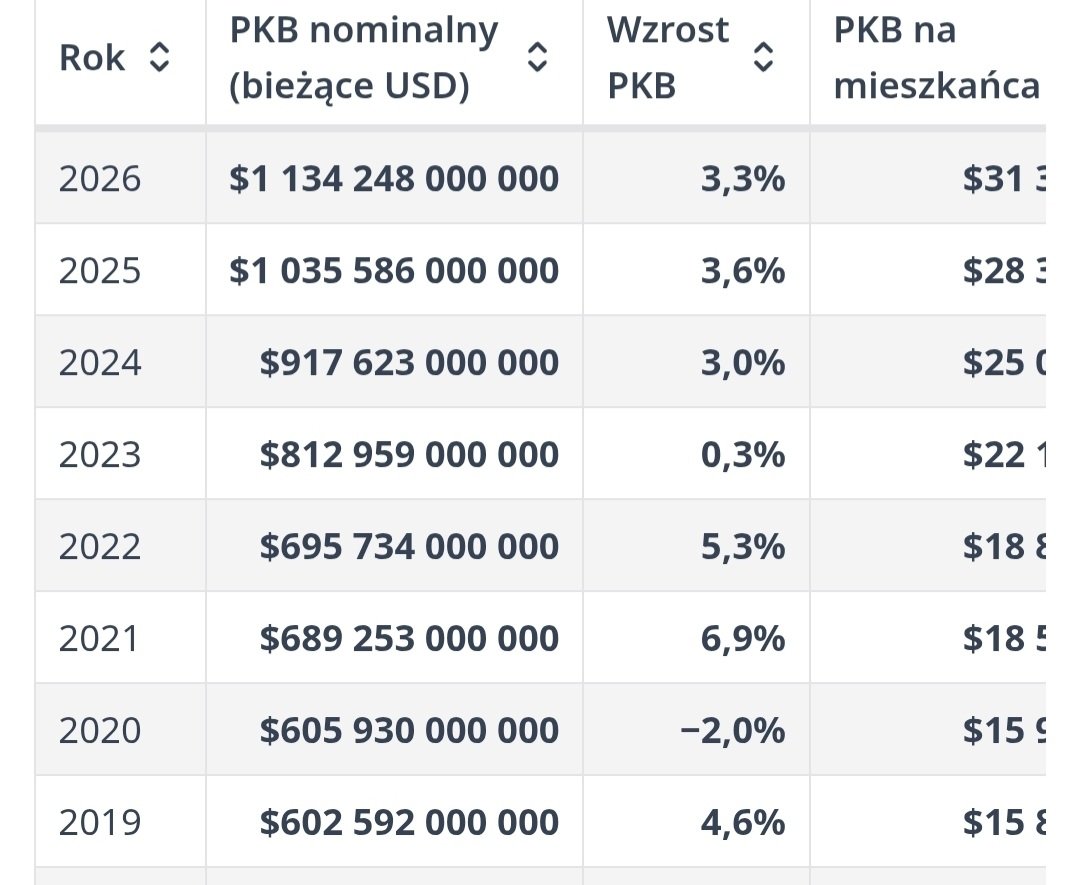The width and height of the screenshot is (1080, 885).
Task: Select the 2025 year cell
Action: [x=100, y=271]
